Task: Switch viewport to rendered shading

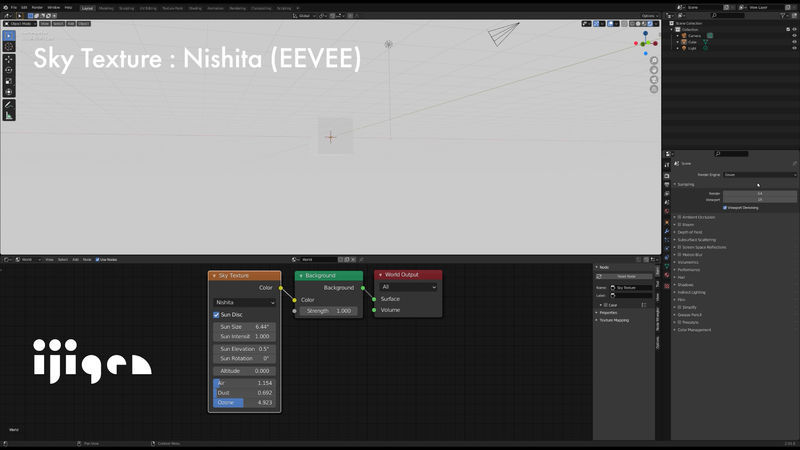Action: coord(650,23)
